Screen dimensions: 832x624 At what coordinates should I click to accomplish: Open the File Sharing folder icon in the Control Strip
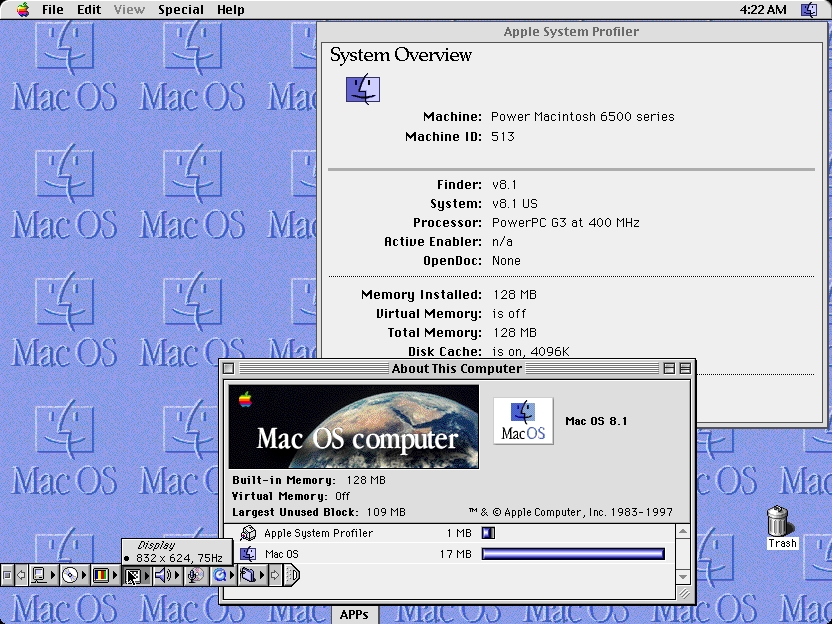tap(249, 575)
